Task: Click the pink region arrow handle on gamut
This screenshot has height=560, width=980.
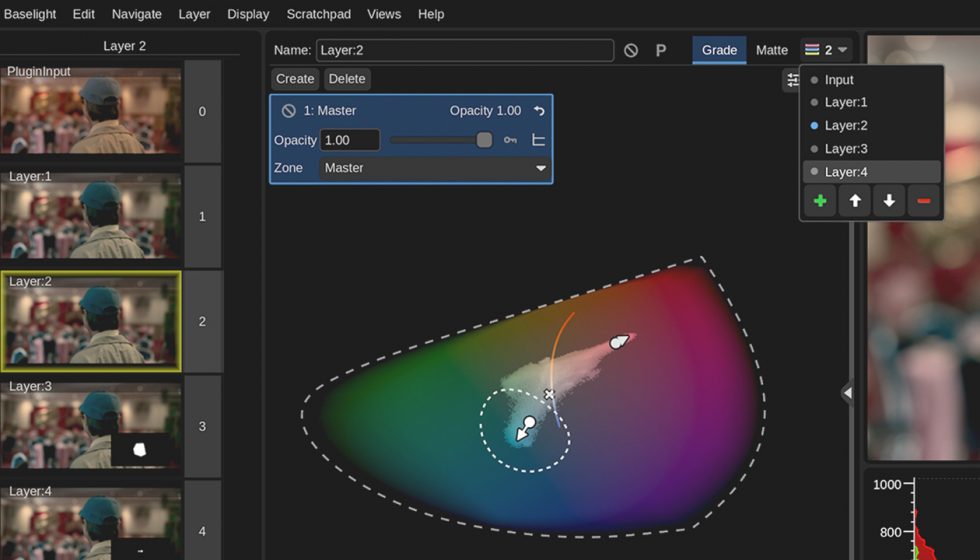Action: 619,342
